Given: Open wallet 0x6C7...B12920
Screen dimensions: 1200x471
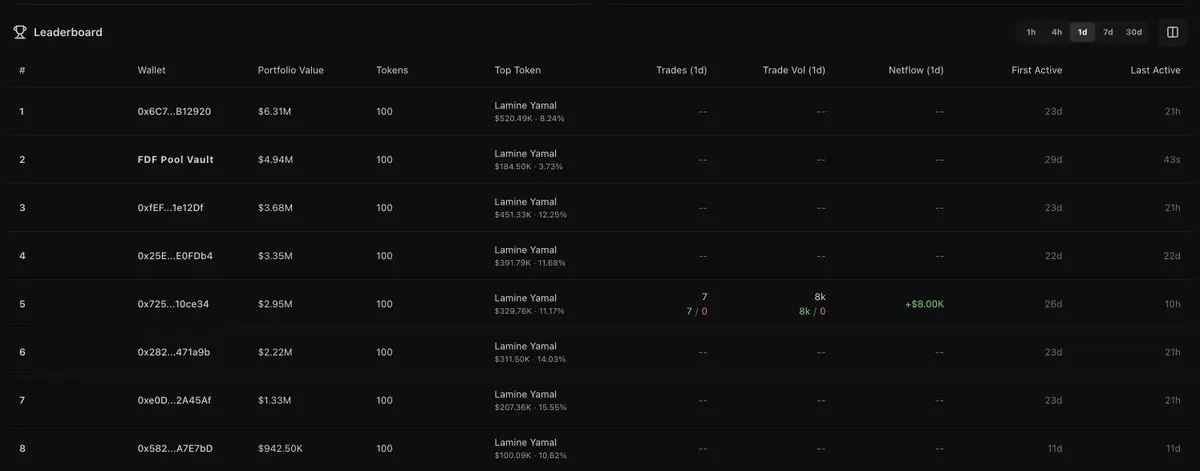Looking at the screenshot, I should [x=174, y=111].
